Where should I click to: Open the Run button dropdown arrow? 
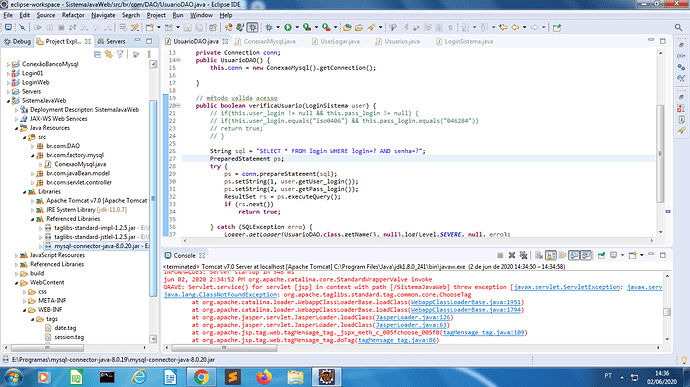click(x=297, y=27)
